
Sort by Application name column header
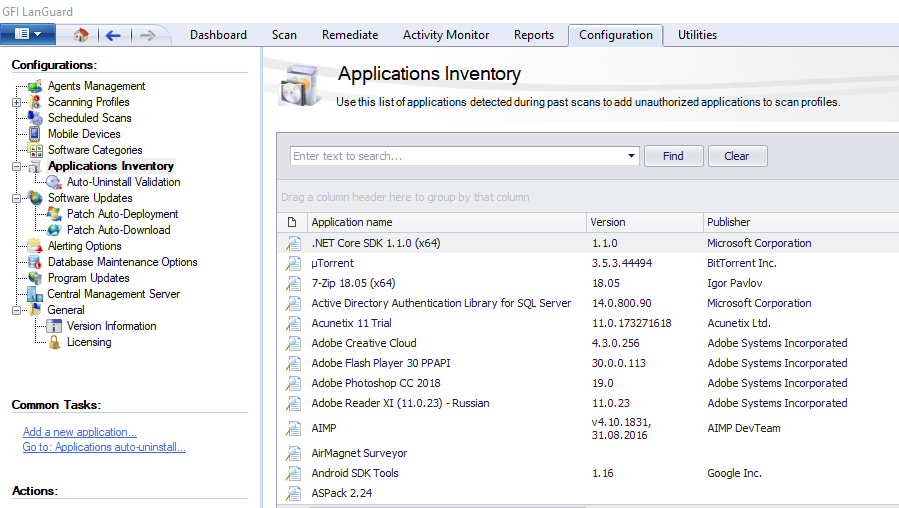click(447, 222)
